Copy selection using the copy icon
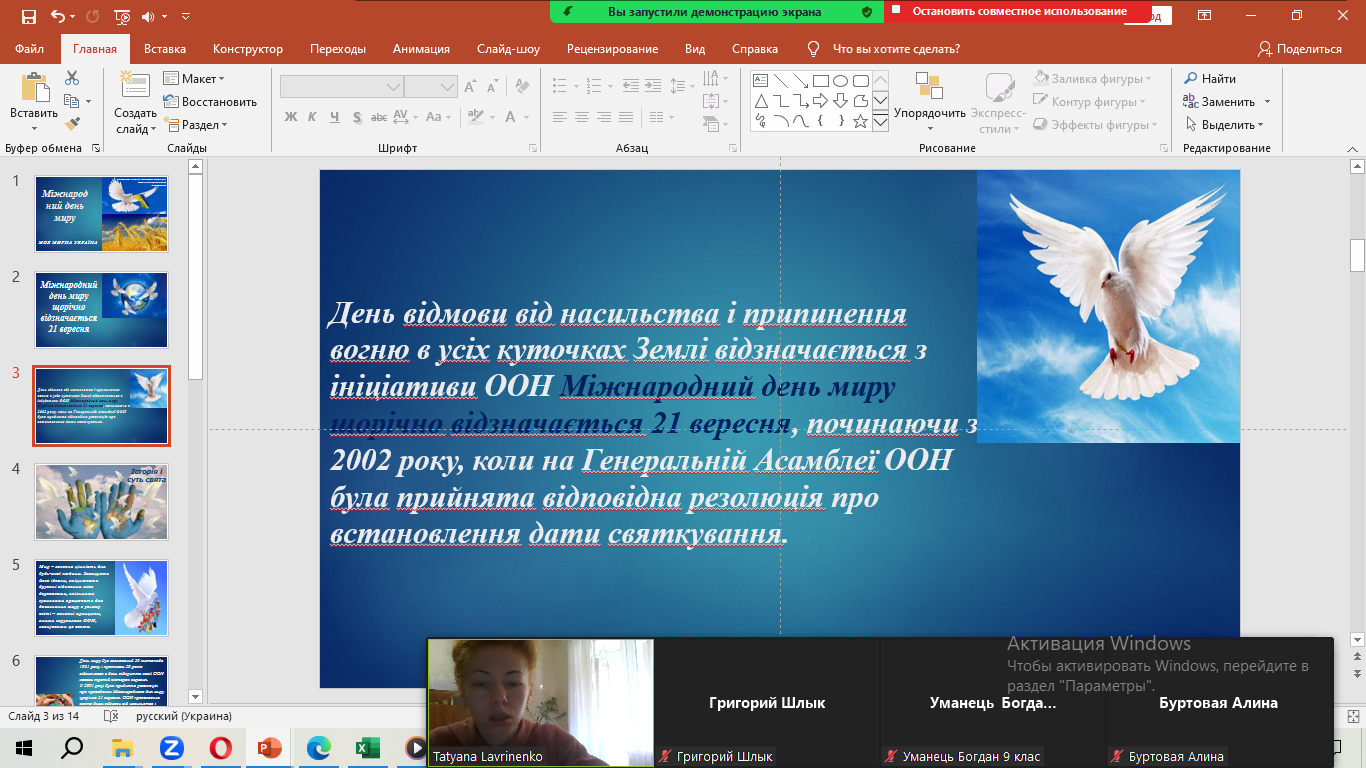 [x=72, y=101]
